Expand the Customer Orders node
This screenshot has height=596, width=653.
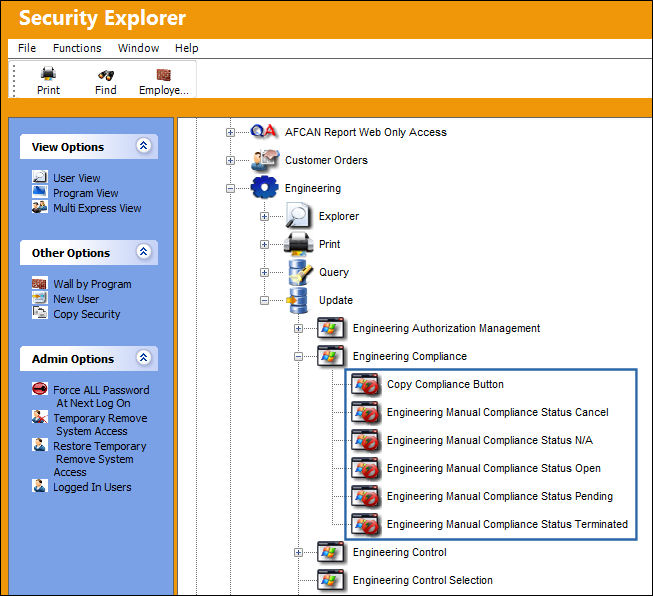230,160
